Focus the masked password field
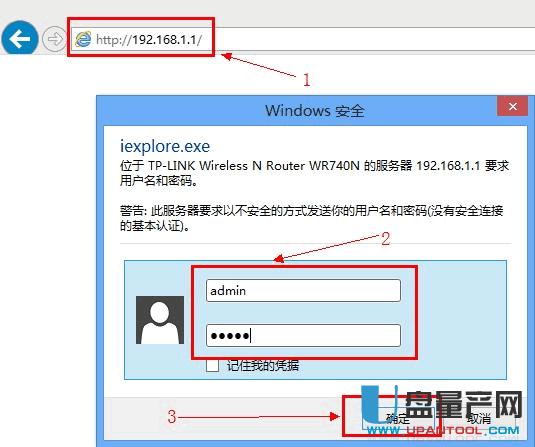 303,335
